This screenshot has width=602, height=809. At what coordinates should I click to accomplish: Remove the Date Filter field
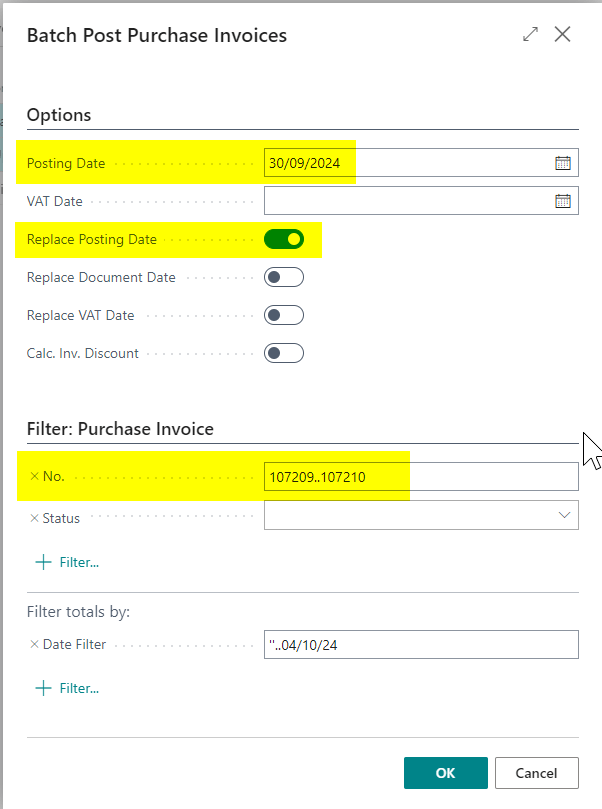pos(34,645)
